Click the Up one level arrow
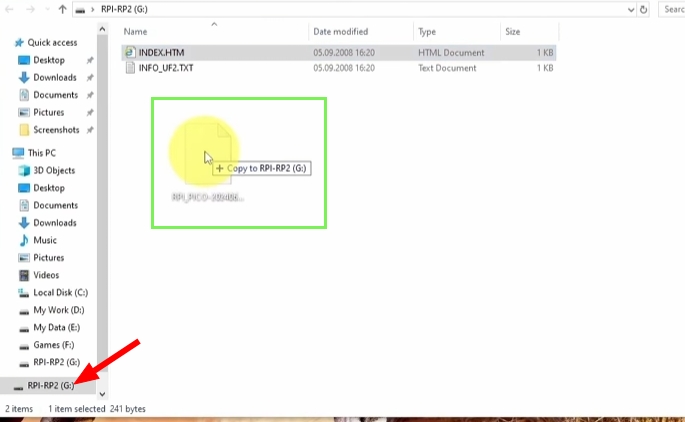The width and height of the screenshot is (685, 422). 64,10
